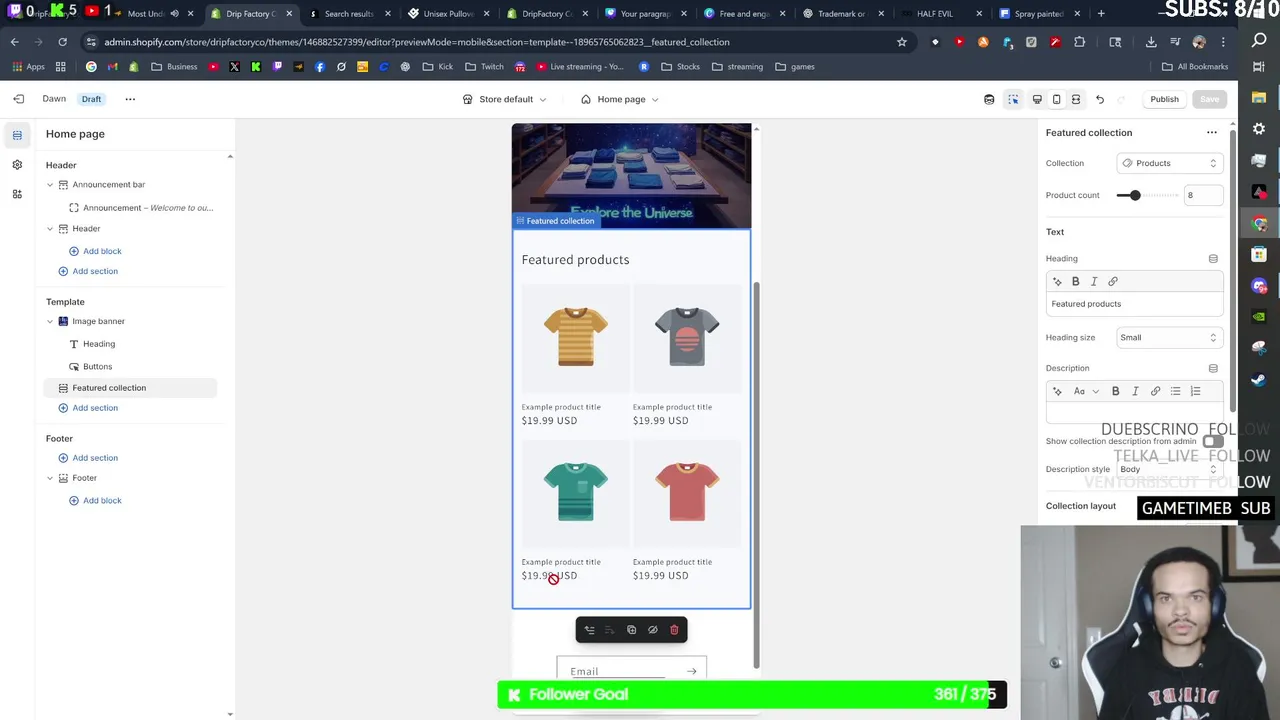Switch to desktop preview icon
The image size is (1280, 720).
point(1037,99)
